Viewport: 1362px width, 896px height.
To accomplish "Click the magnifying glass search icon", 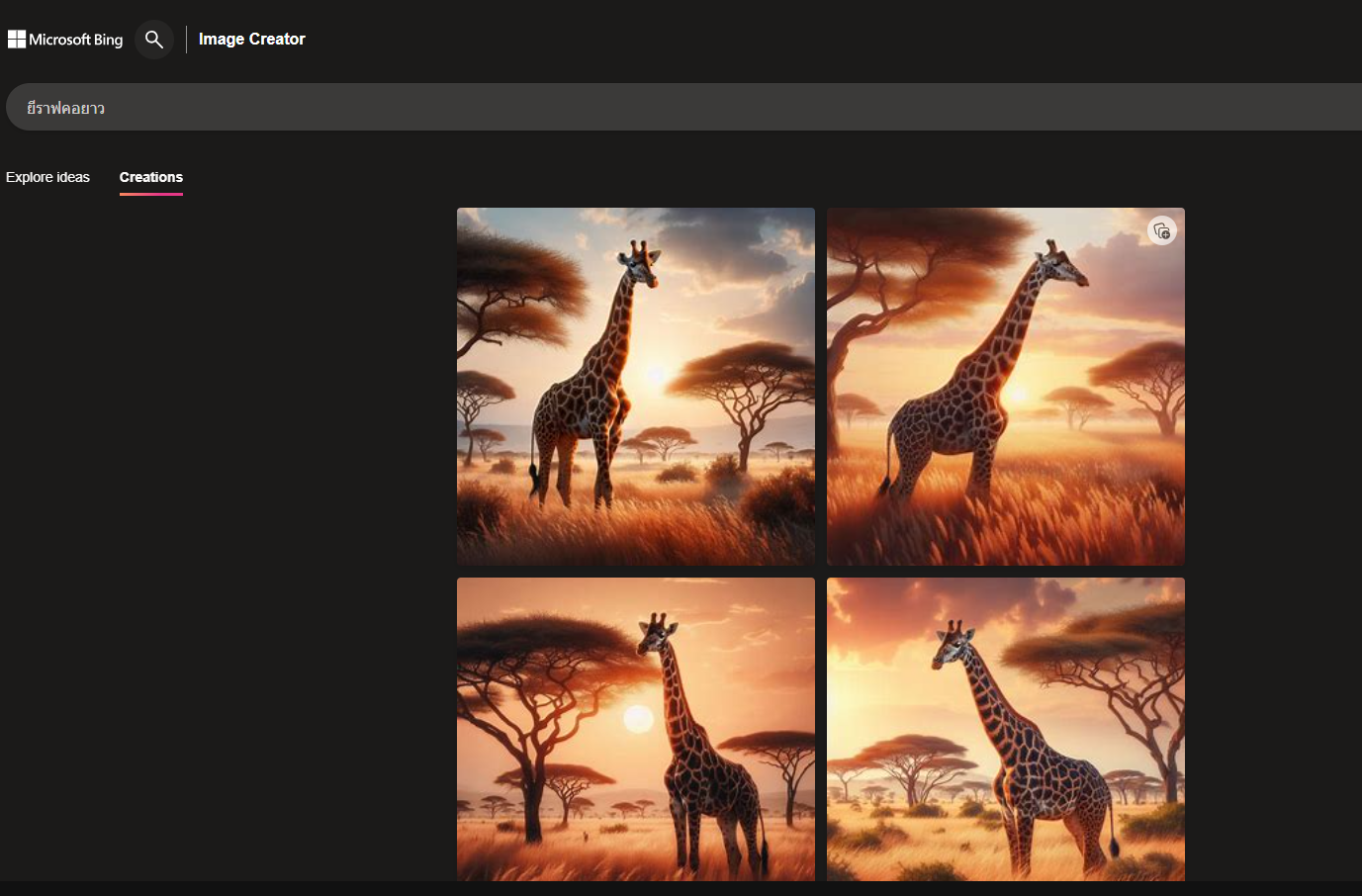I will pyautogui.click(x=153, y=40).
